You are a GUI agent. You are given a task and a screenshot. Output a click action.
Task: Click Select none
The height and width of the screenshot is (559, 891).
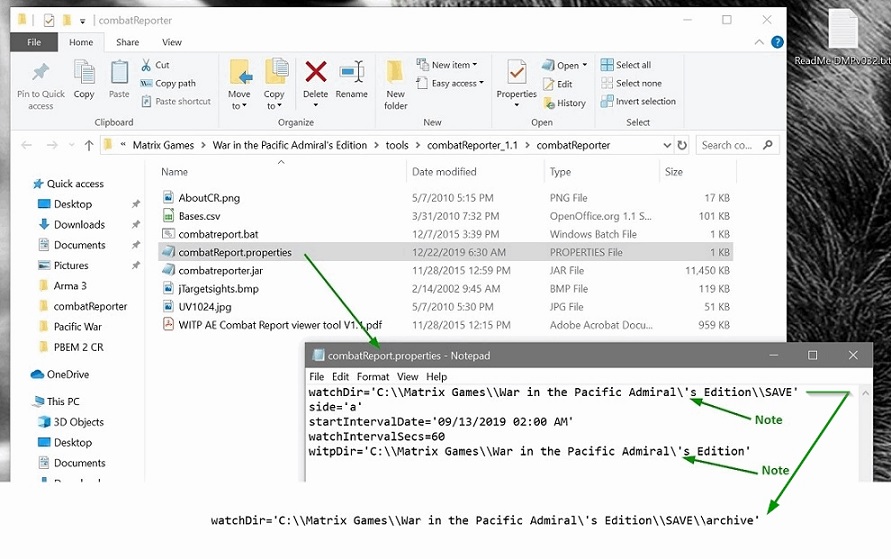click(631, 83)
